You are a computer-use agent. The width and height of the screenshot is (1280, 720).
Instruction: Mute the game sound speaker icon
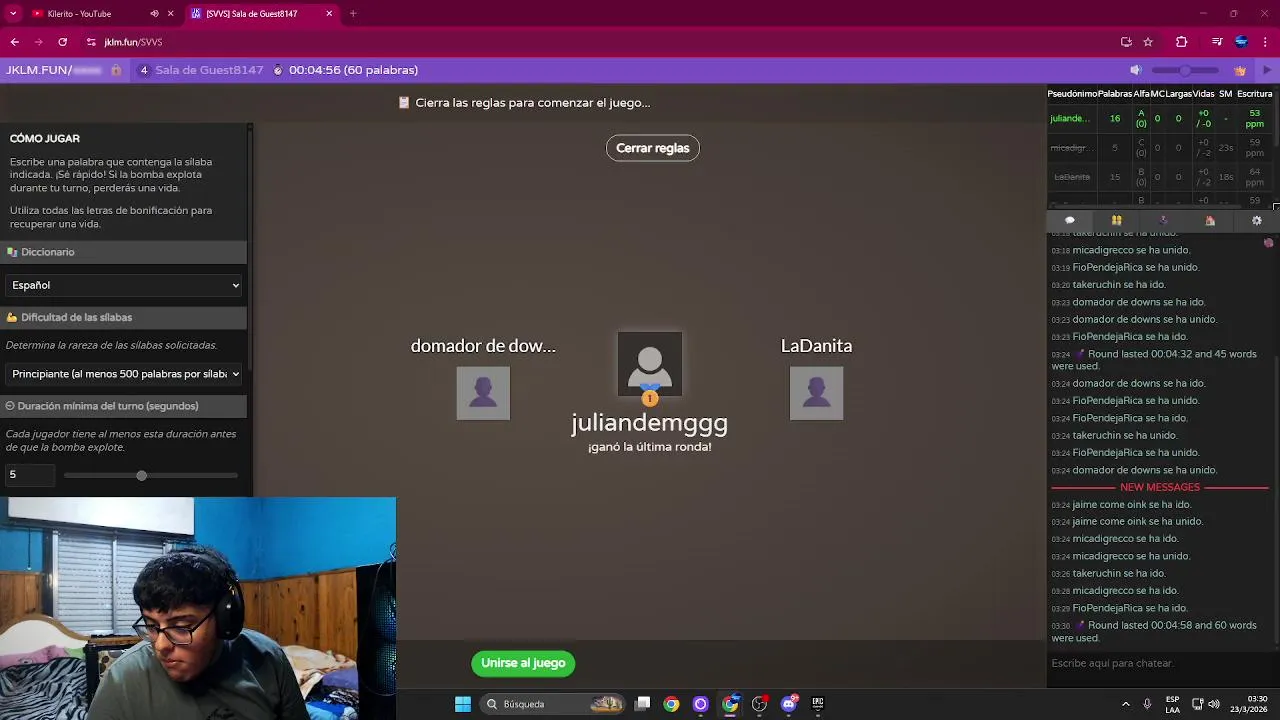coord(1135,70)
